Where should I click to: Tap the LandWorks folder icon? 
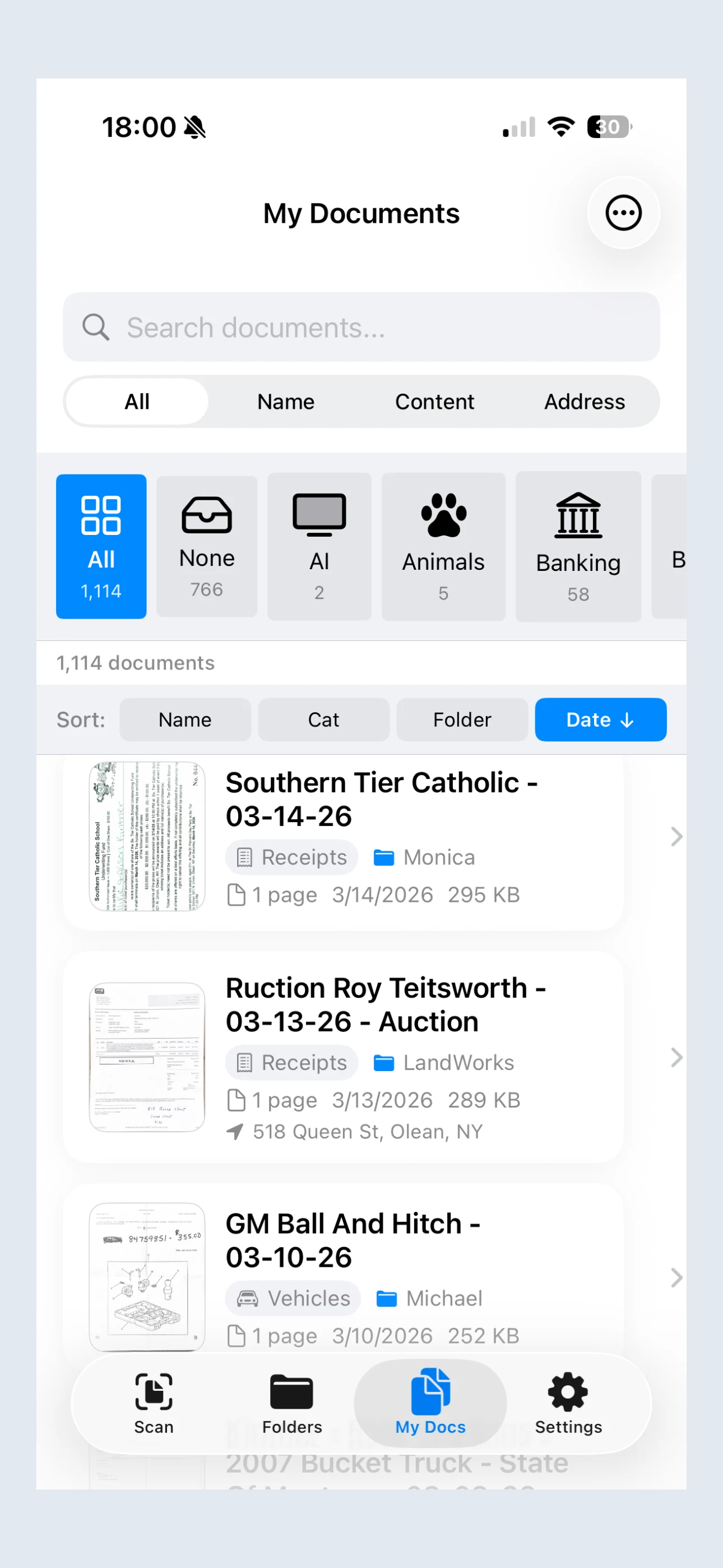tap(383, 1063)
